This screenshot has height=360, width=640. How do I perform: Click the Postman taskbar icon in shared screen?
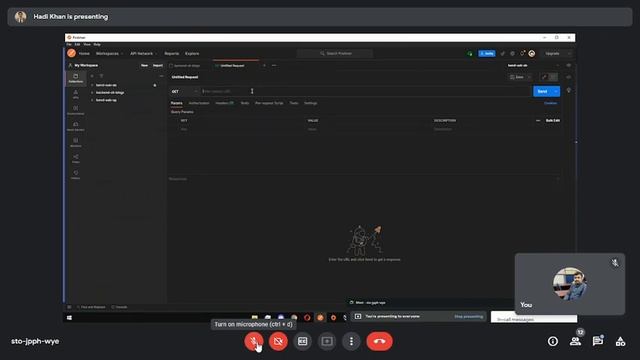[x=320, y=317]
